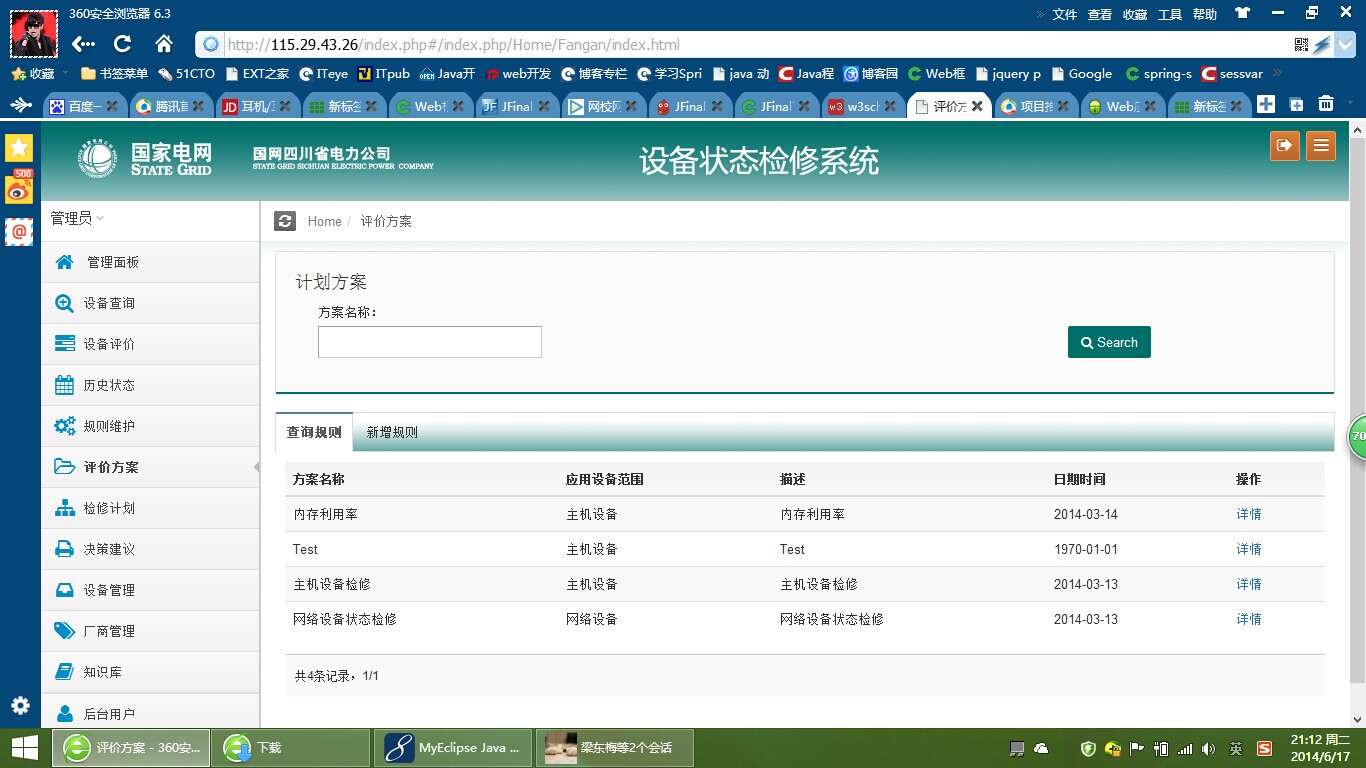Open tab list dropdown at tab bar end
The height and width of the screenshot is (768, 1366).
click(x=1351, y=104)
